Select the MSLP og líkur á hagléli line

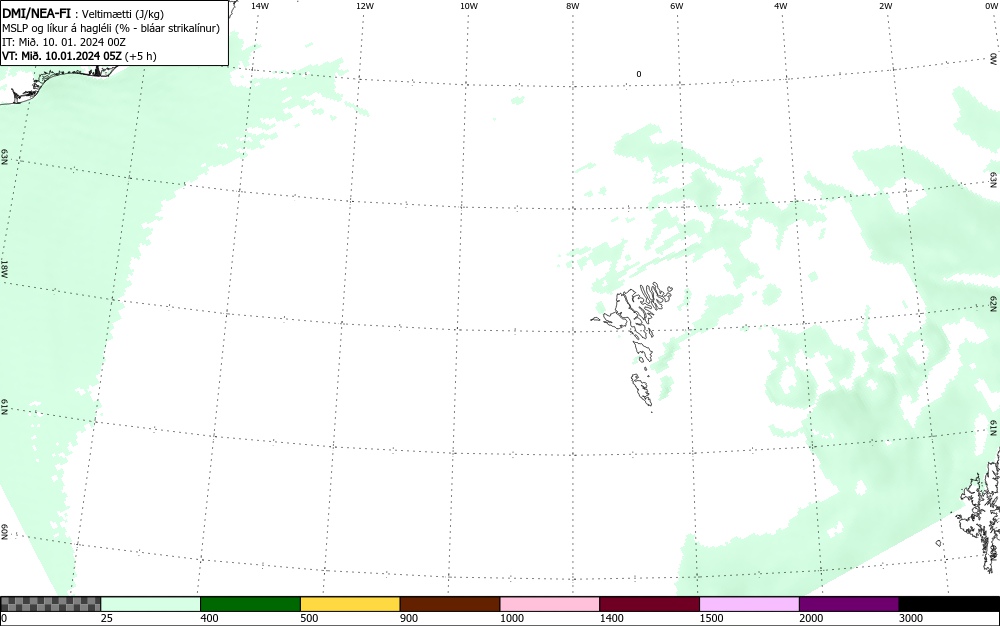pyautogui.click(x=111, y=28)
